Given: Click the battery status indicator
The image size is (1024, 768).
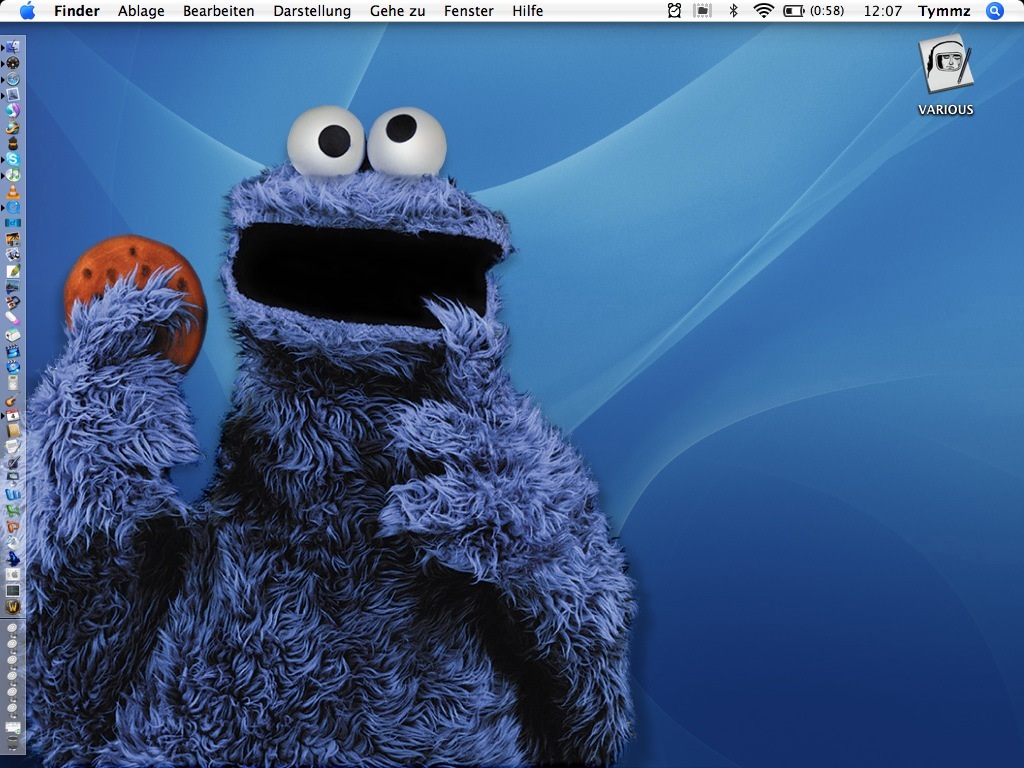Looking at the screenshot, I should point(814,11).
